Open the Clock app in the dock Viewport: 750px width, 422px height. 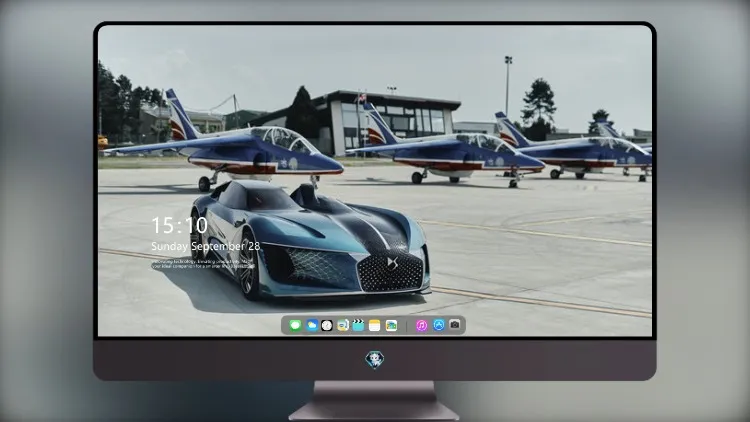coord(327,325)
